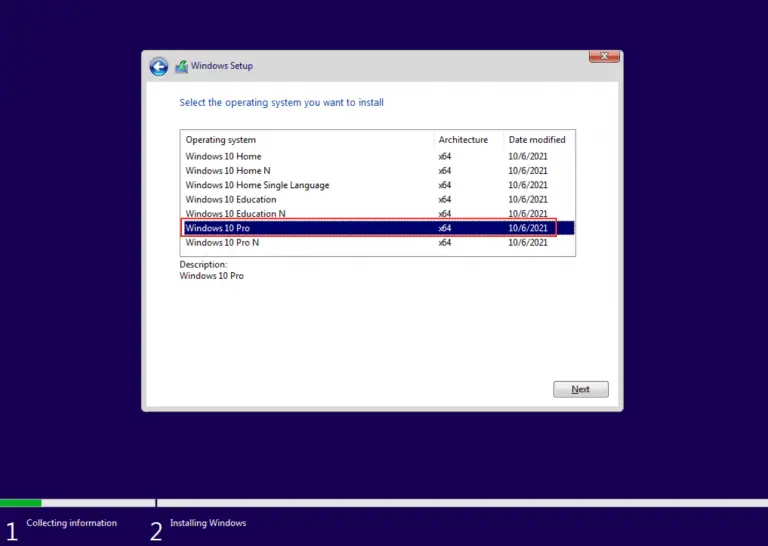Click 10/6/2021 date in Windows 10 Pro N row
Image resolution: width=768 pixels, height=546 pixels.
tap(528, 242)
